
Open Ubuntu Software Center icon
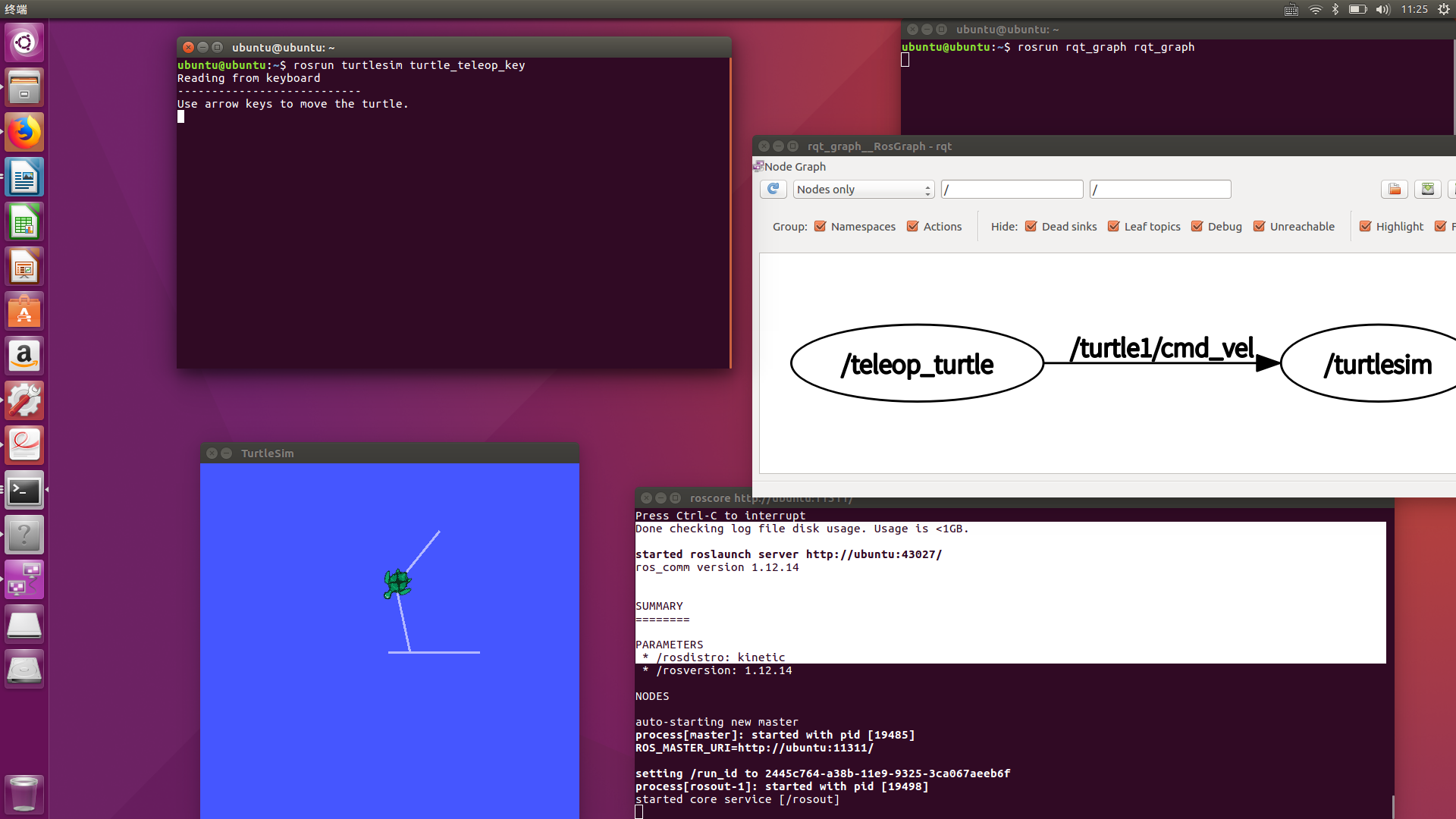click(x=24, y=312)
